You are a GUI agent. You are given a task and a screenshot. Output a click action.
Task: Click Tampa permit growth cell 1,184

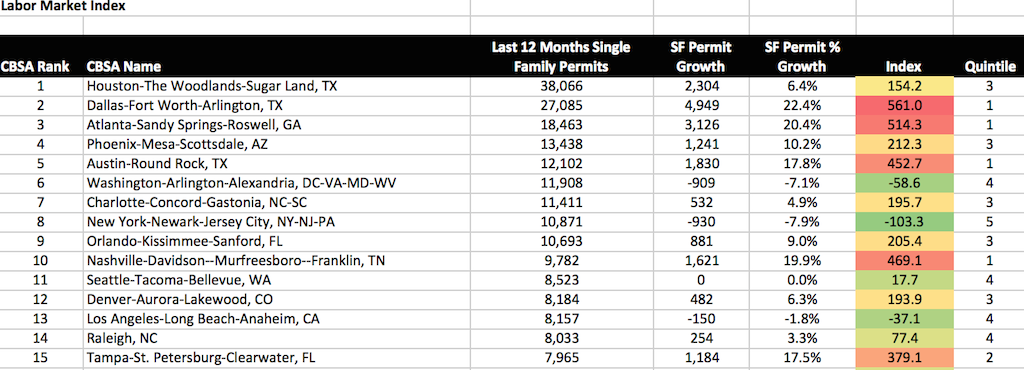click(x=701, y=358)
